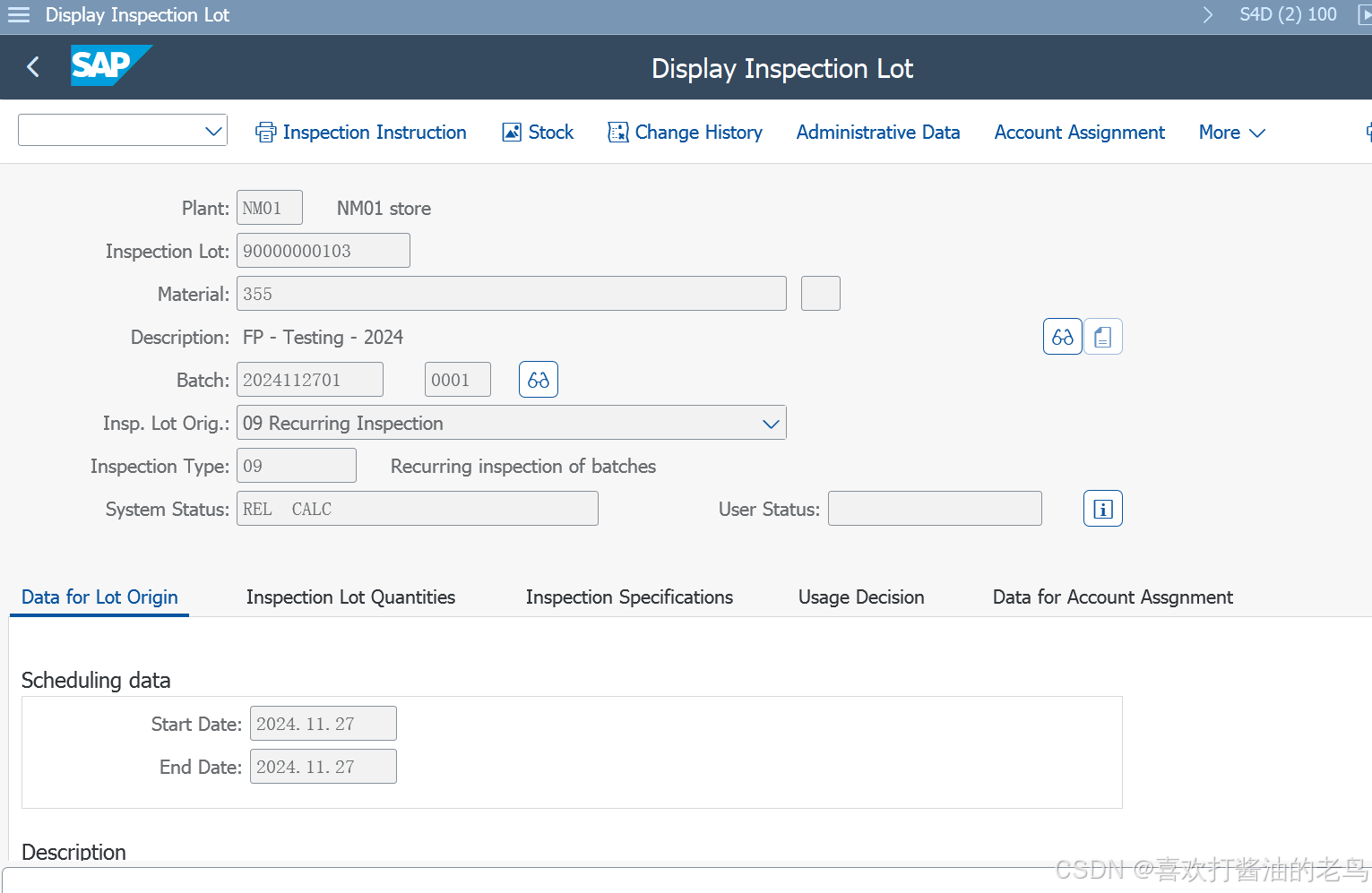The width and height of the screenshot is (1372, 893).
Task: Open the hamburger menu in title bar
Action: (19, 15)
